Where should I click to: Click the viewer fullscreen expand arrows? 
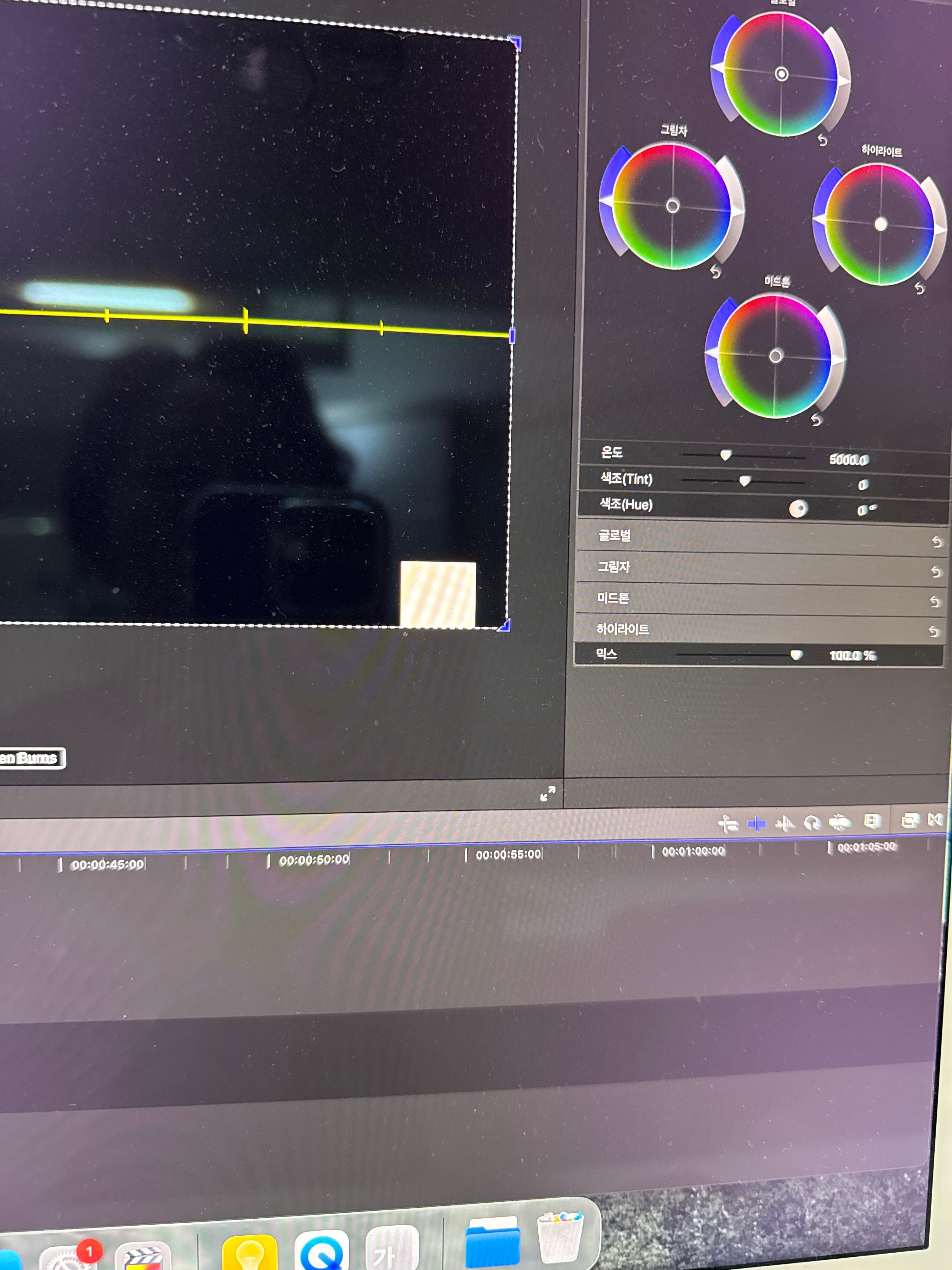pyautogui.click(x=547, y=793)
